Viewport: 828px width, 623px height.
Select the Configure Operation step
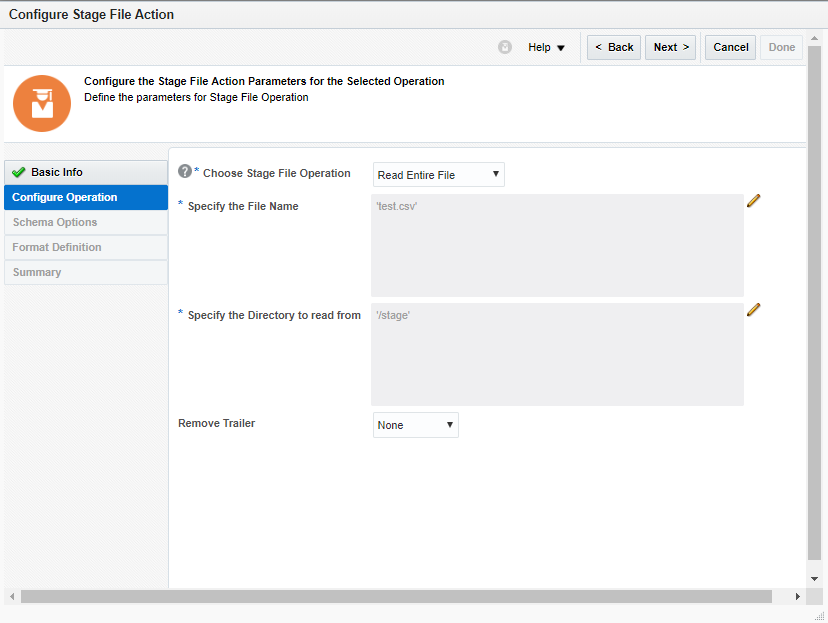tap(65, 197)
